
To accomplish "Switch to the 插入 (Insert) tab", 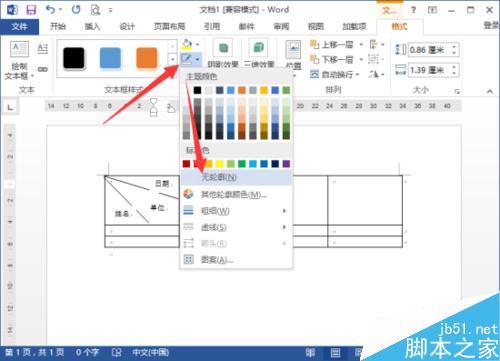I will (x=92, y=26).
